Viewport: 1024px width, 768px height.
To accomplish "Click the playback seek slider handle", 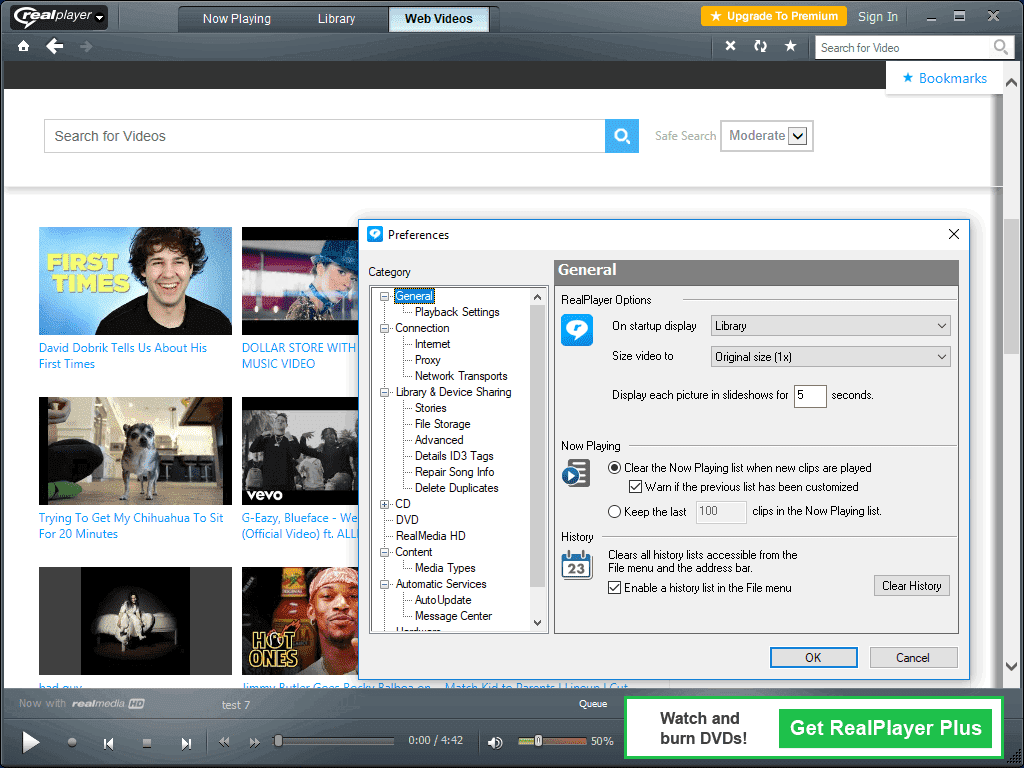I will coord(278,741).
